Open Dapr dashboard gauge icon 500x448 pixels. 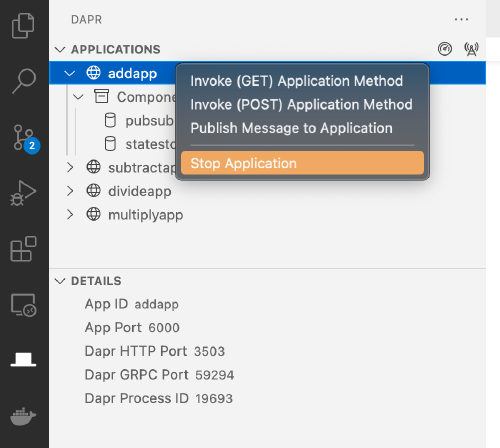pyautogui.click(x=445, y=49)
